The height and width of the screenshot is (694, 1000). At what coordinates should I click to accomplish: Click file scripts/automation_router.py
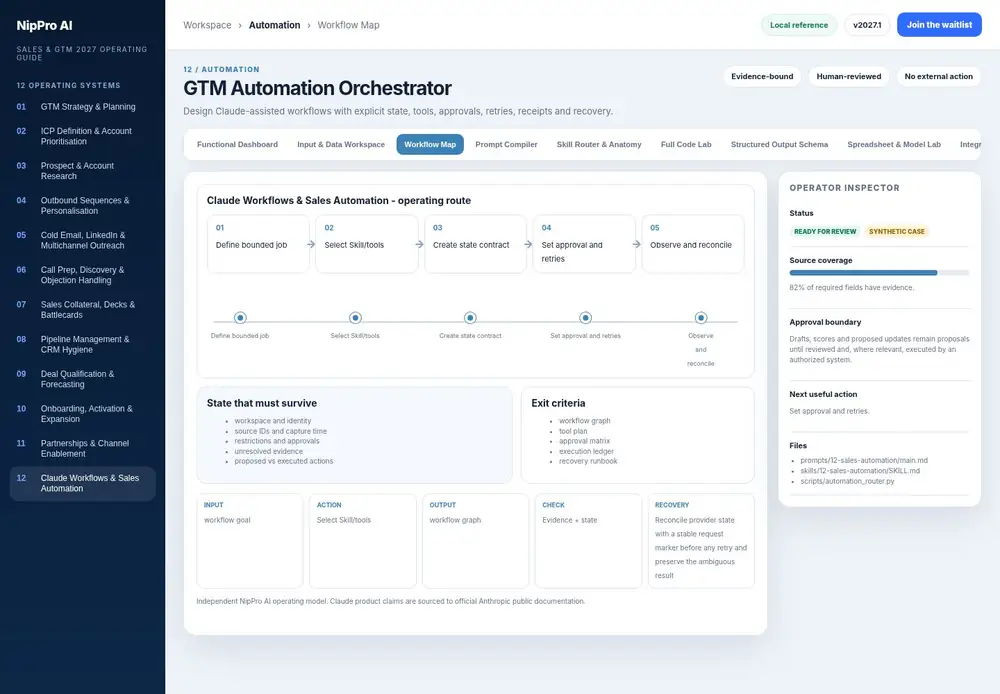click(x=847, y=481)
